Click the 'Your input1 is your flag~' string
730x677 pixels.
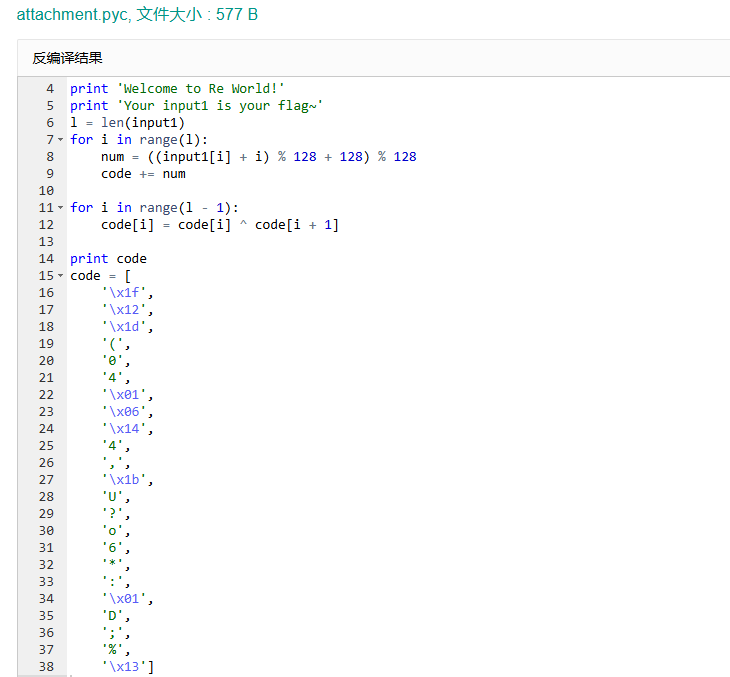coord(220,105)
